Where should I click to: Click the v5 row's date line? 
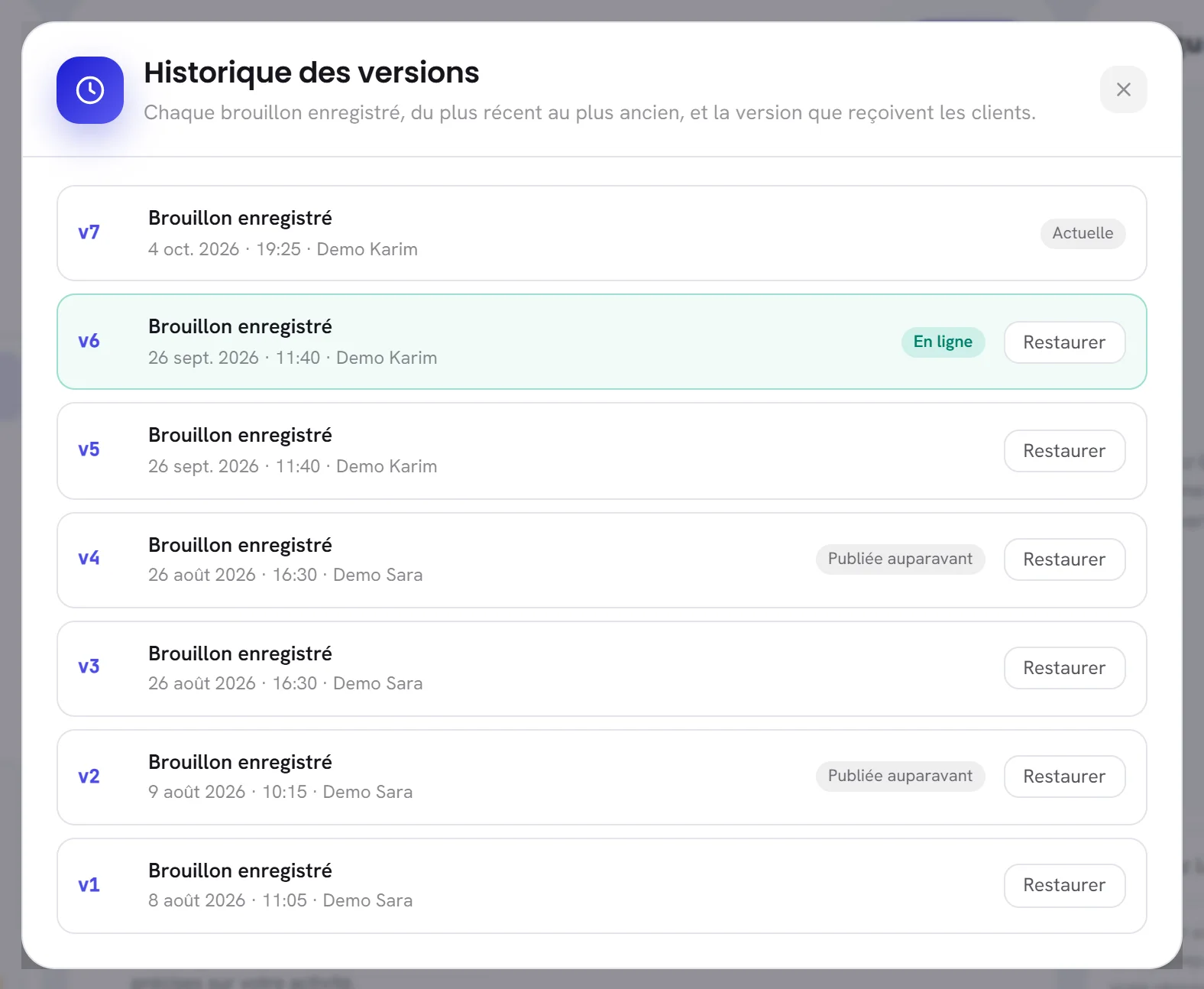pyautogui.click(x=293, y=466)
